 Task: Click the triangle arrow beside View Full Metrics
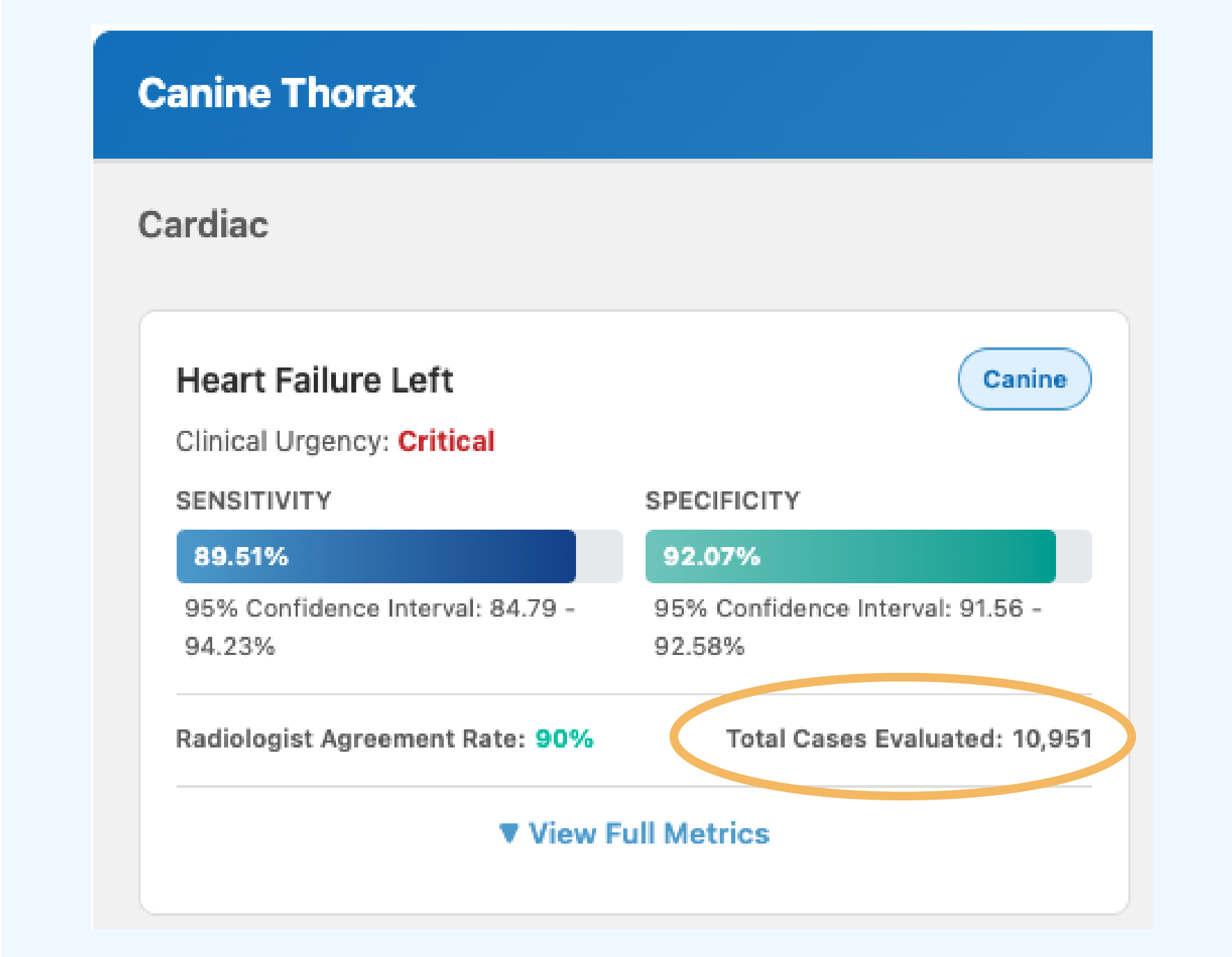pos(509,833)
